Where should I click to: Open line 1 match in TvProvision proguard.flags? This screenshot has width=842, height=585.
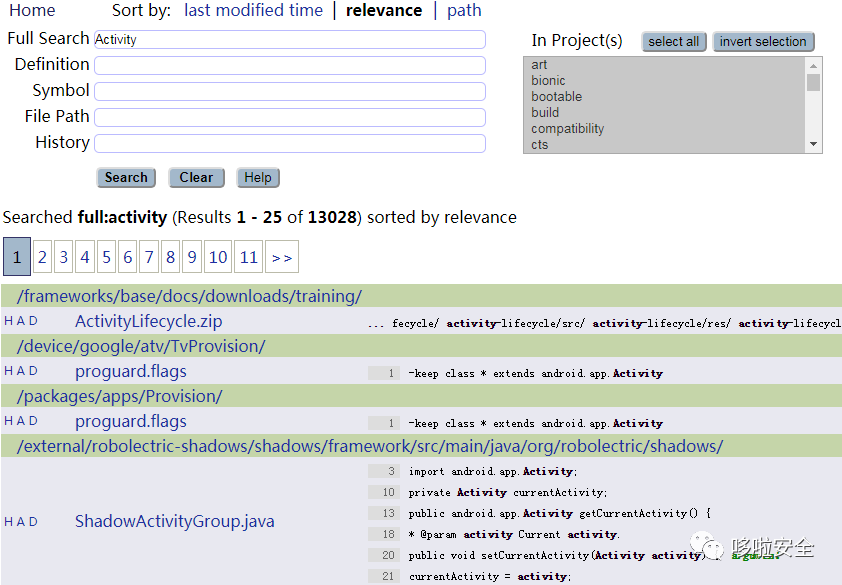(516, 373)
